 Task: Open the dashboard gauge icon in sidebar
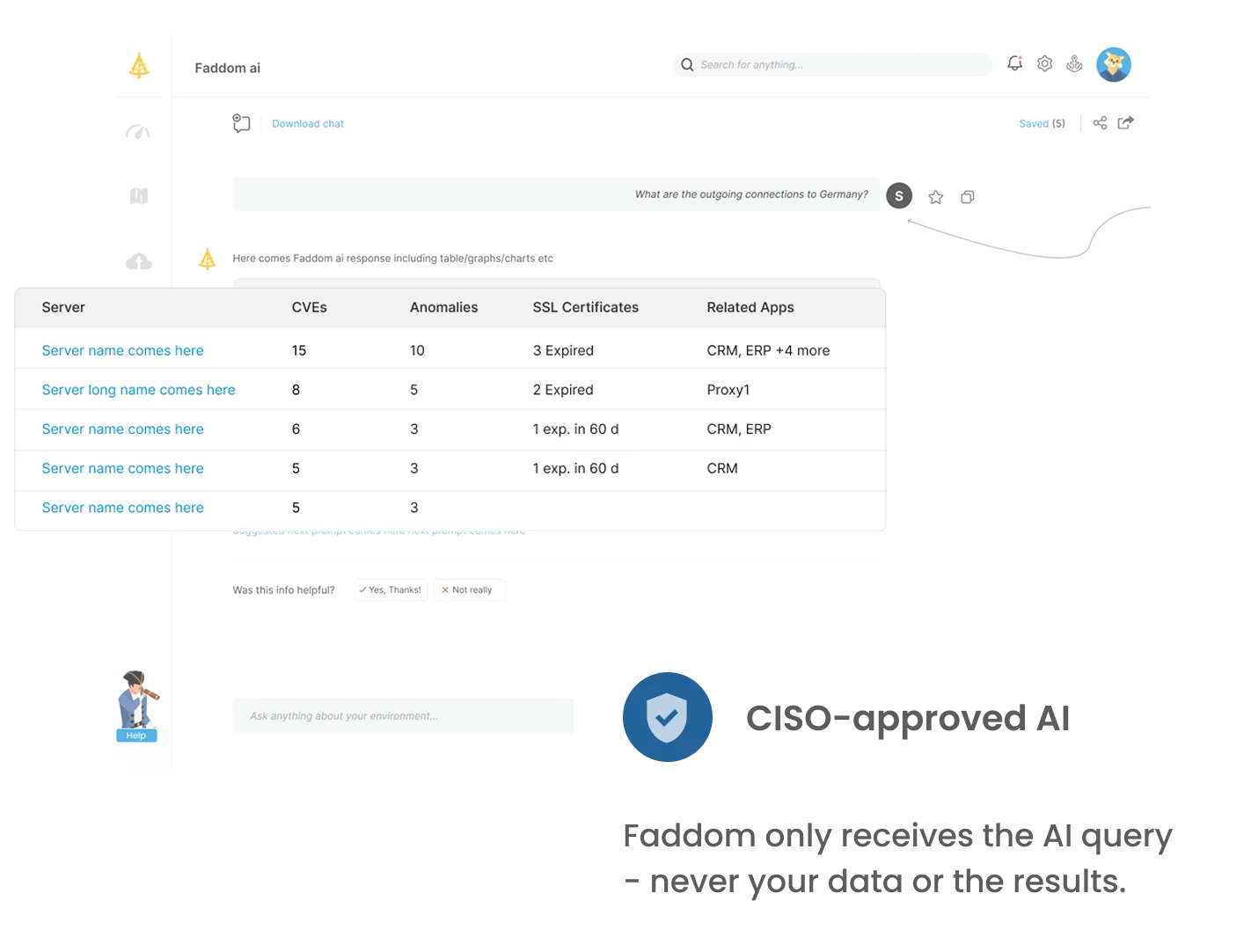(x=138, y=133)
